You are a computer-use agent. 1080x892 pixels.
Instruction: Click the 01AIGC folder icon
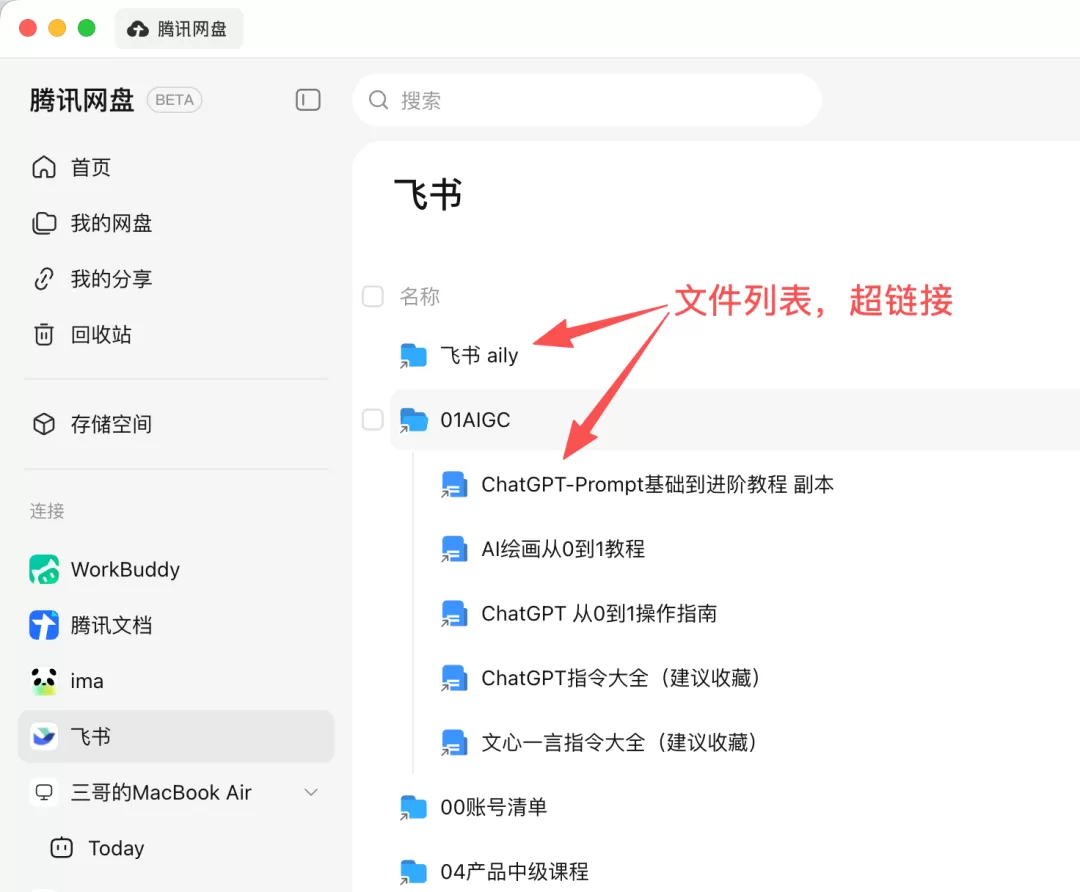point(413,419)
